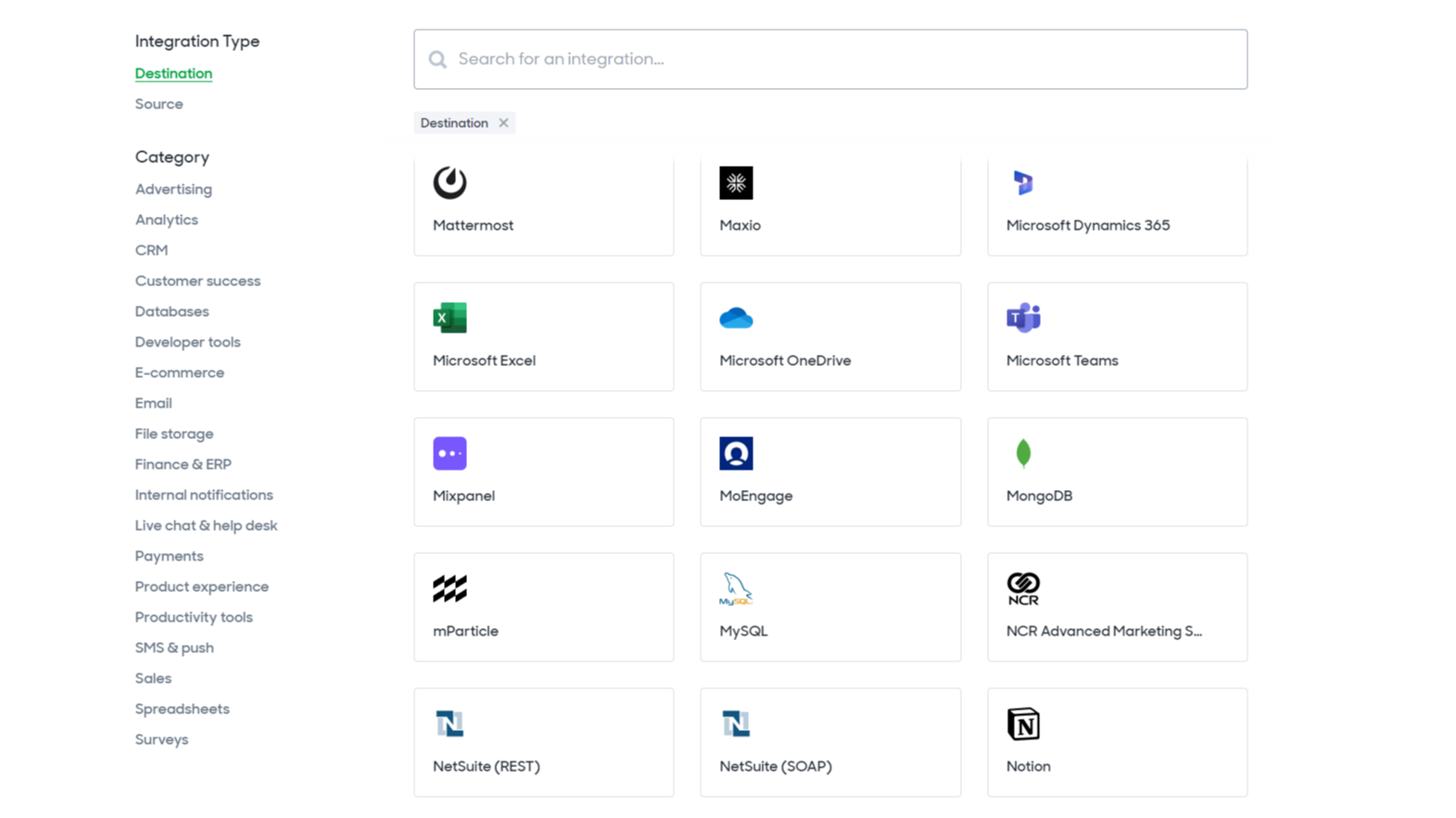
Task: Click the MongoDB leaf icon
Action: [x=1023, y=453]
